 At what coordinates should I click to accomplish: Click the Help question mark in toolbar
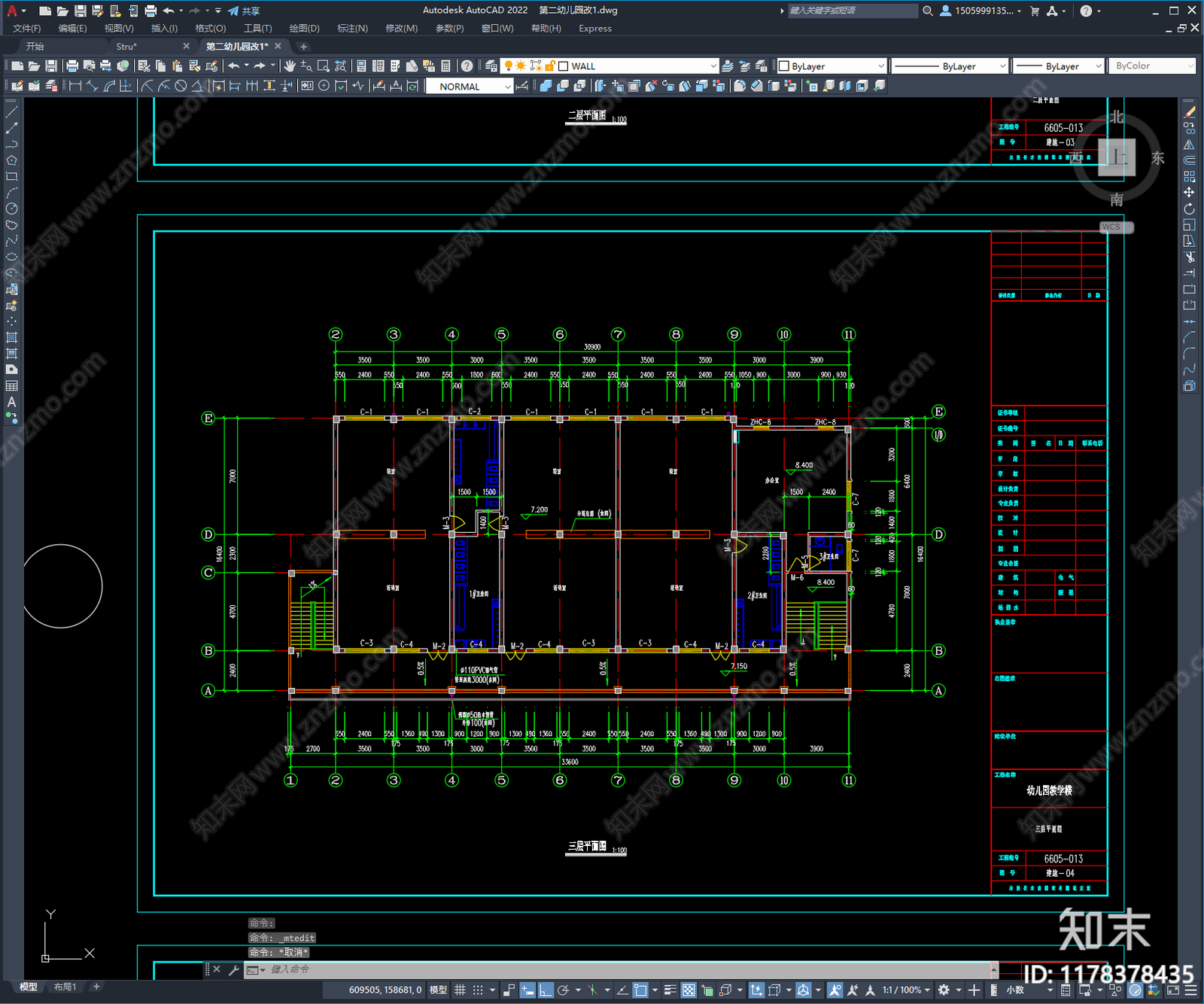[467, 66]
